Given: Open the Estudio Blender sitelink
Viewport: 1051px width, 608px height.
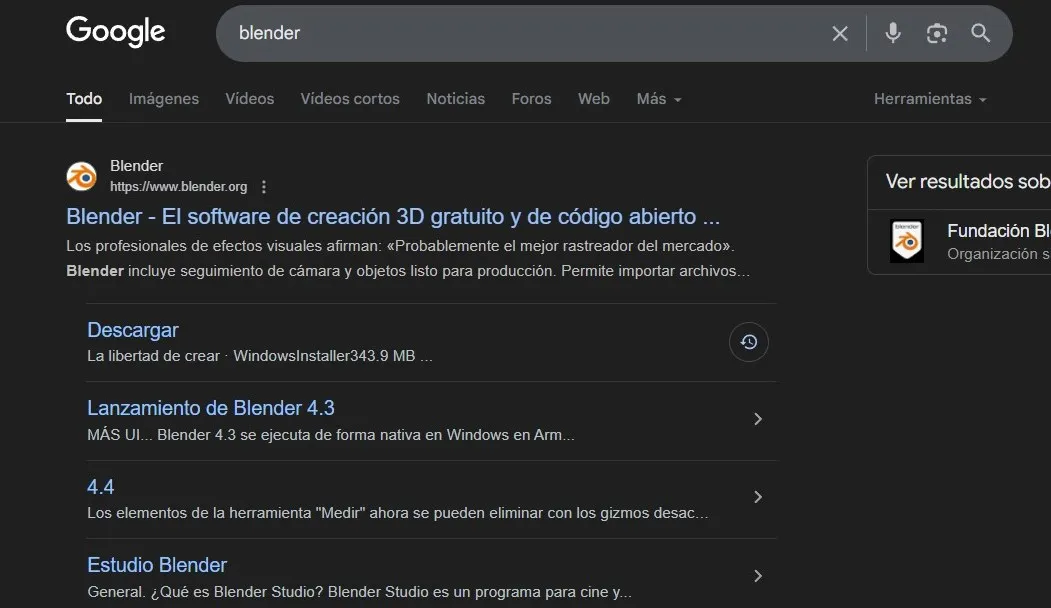Looking at the screenshot, I should pos(157,564).
